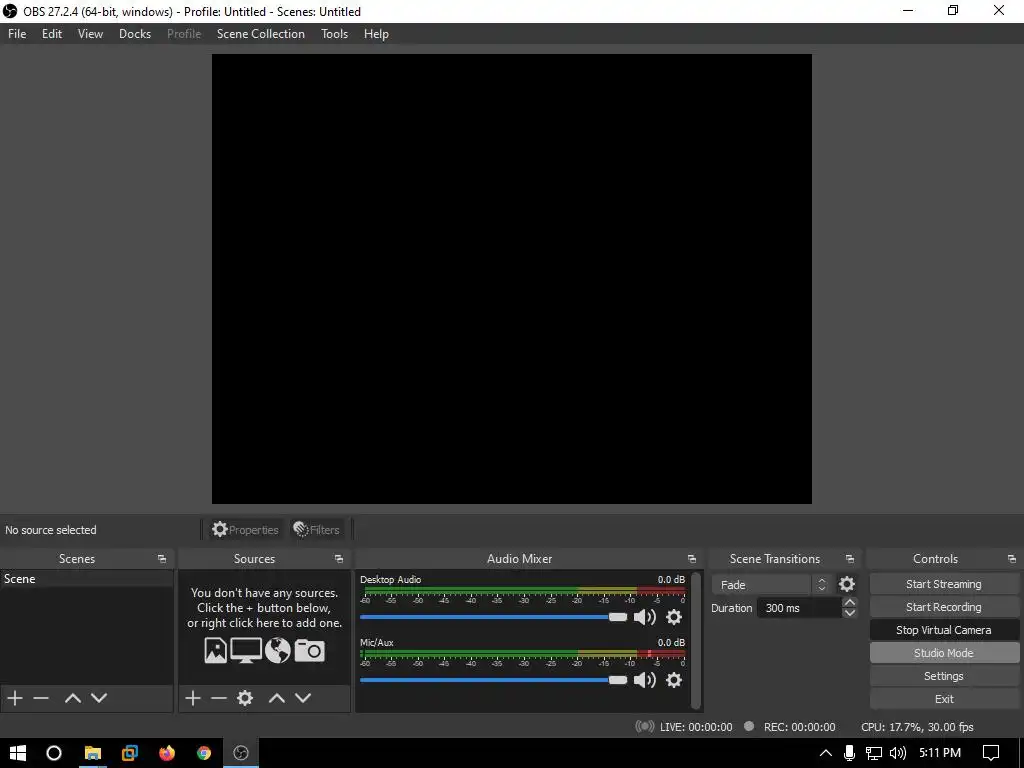Click the browser globe icon in Sources
Screen dimensions: 1024x768
278,650
